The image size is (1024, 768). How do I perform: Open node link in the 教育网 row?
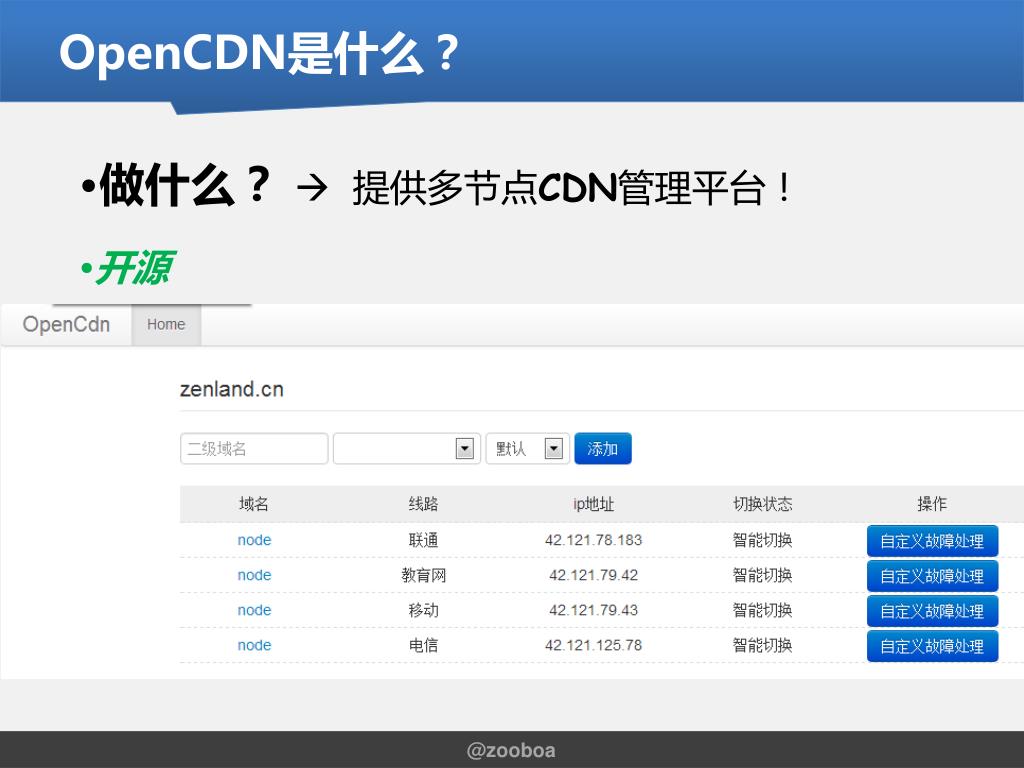[254, 575]
